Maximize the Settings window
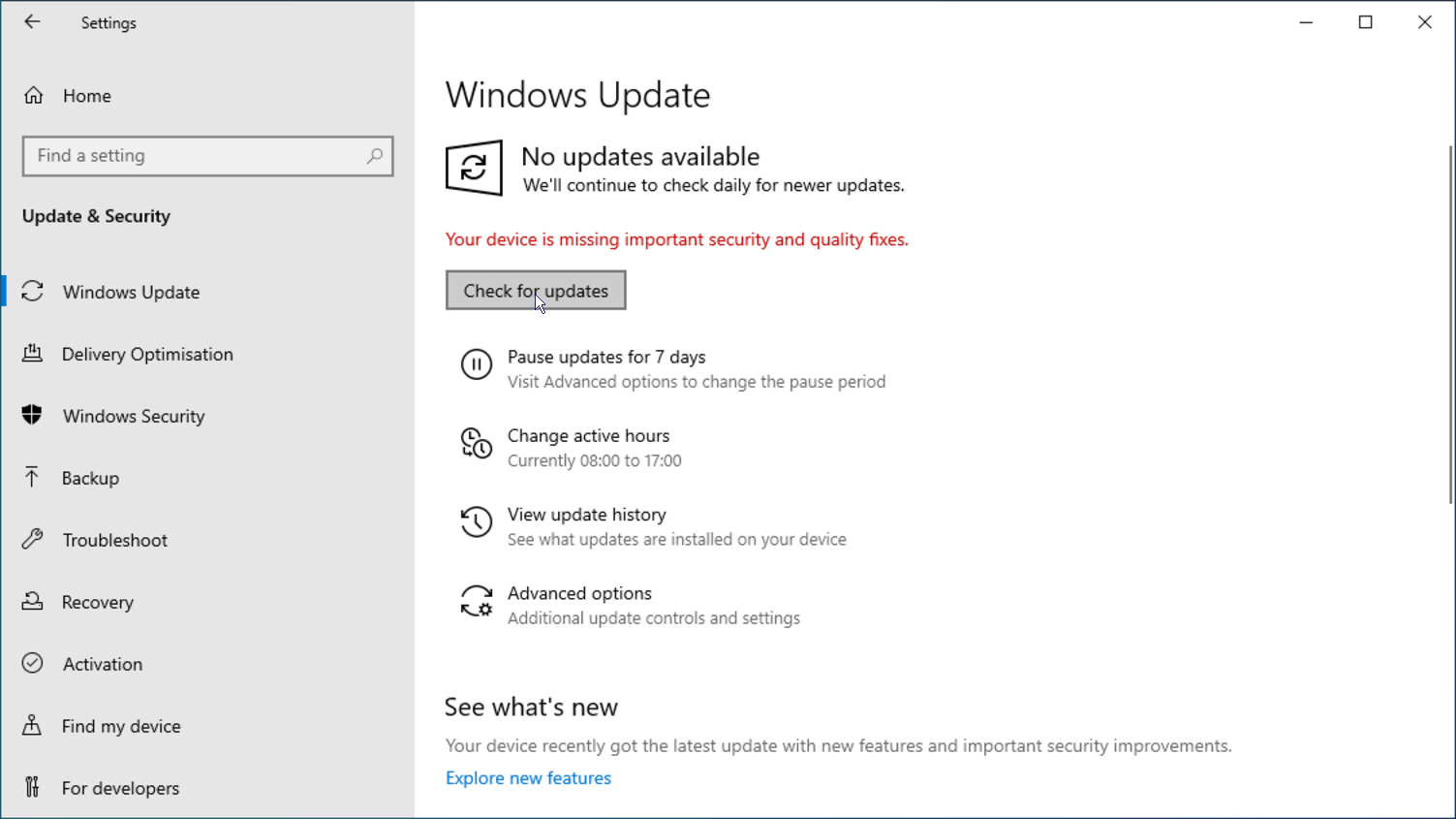 [1366, 22]
